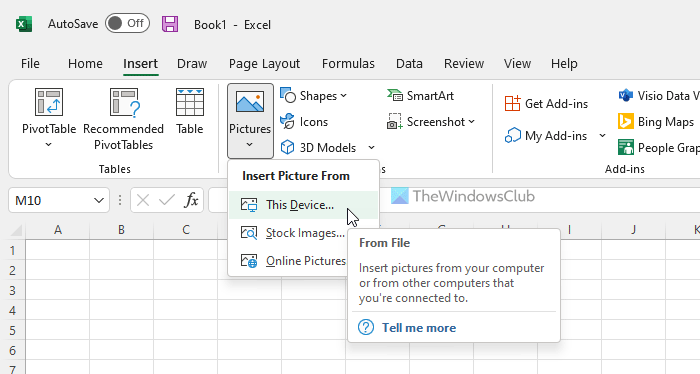Viewport: 700px width, 374px height.
Task: Click the Save floppy disk icon
Action: pyautogui.click(x=170, y=24)
